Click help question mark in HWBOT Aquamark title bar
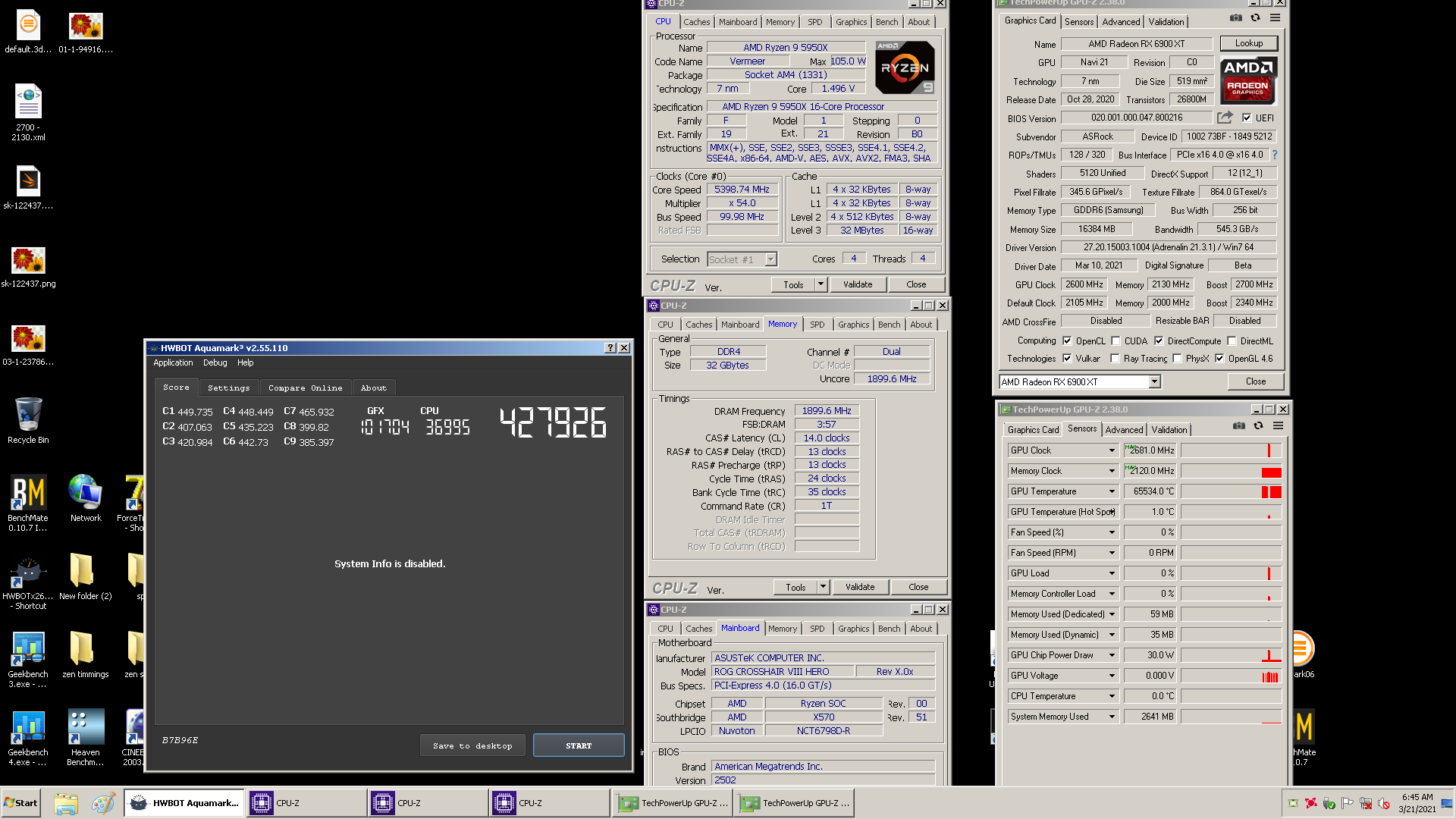1456x819 pixels. click(610, 348)
